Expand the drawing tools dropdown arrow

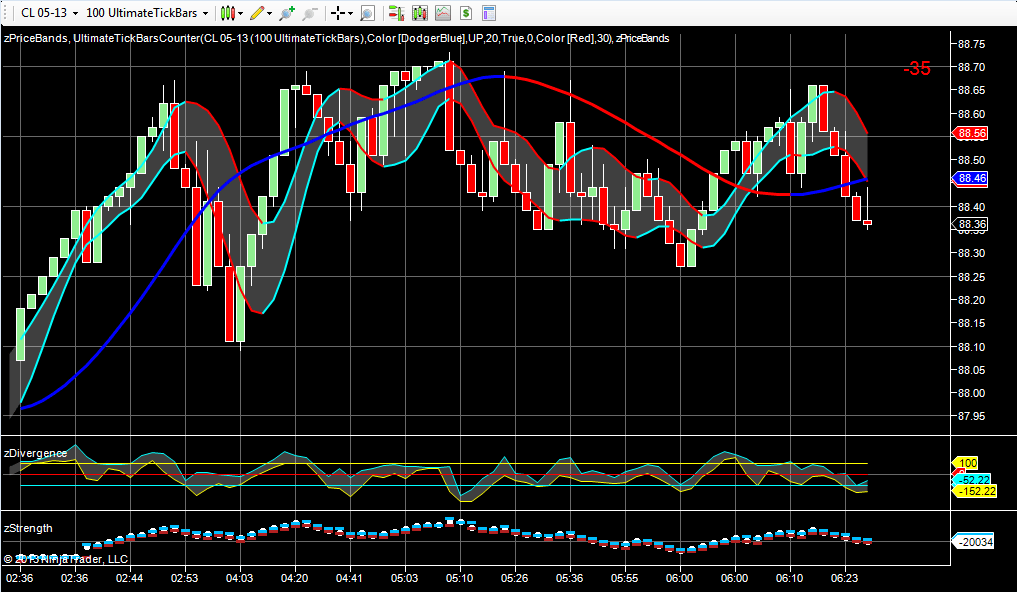[269, 14]
